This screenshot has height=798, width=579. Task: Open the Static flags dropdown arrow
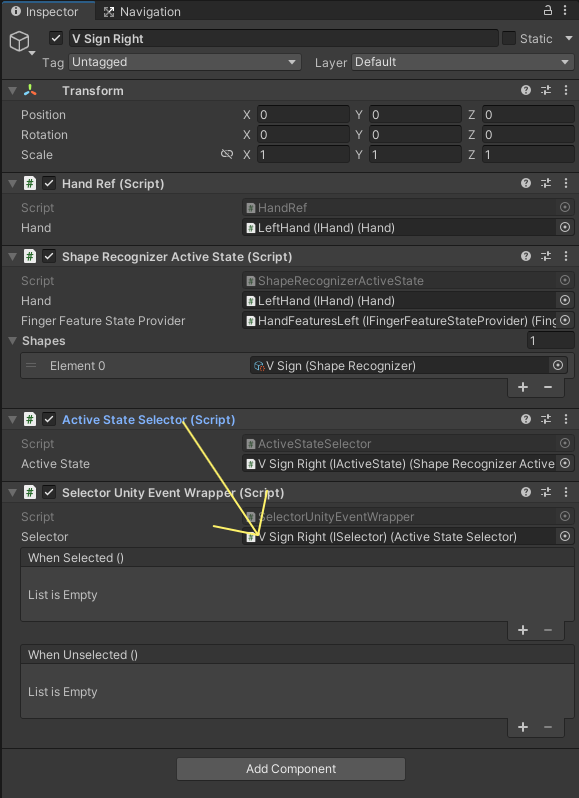coord(568,38)
